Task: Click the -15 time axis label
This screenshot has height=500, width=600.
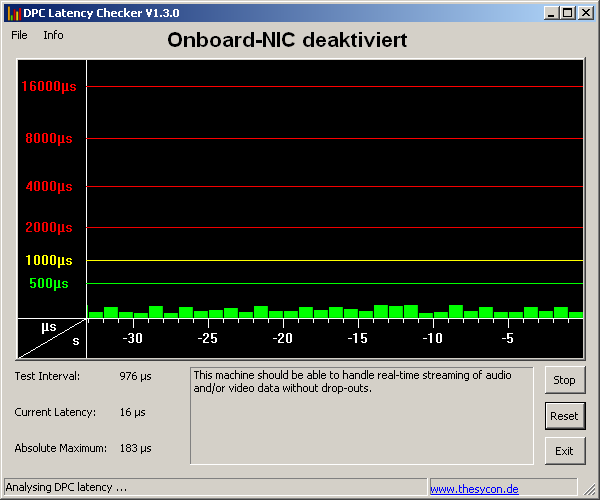Action: (357, 338)
